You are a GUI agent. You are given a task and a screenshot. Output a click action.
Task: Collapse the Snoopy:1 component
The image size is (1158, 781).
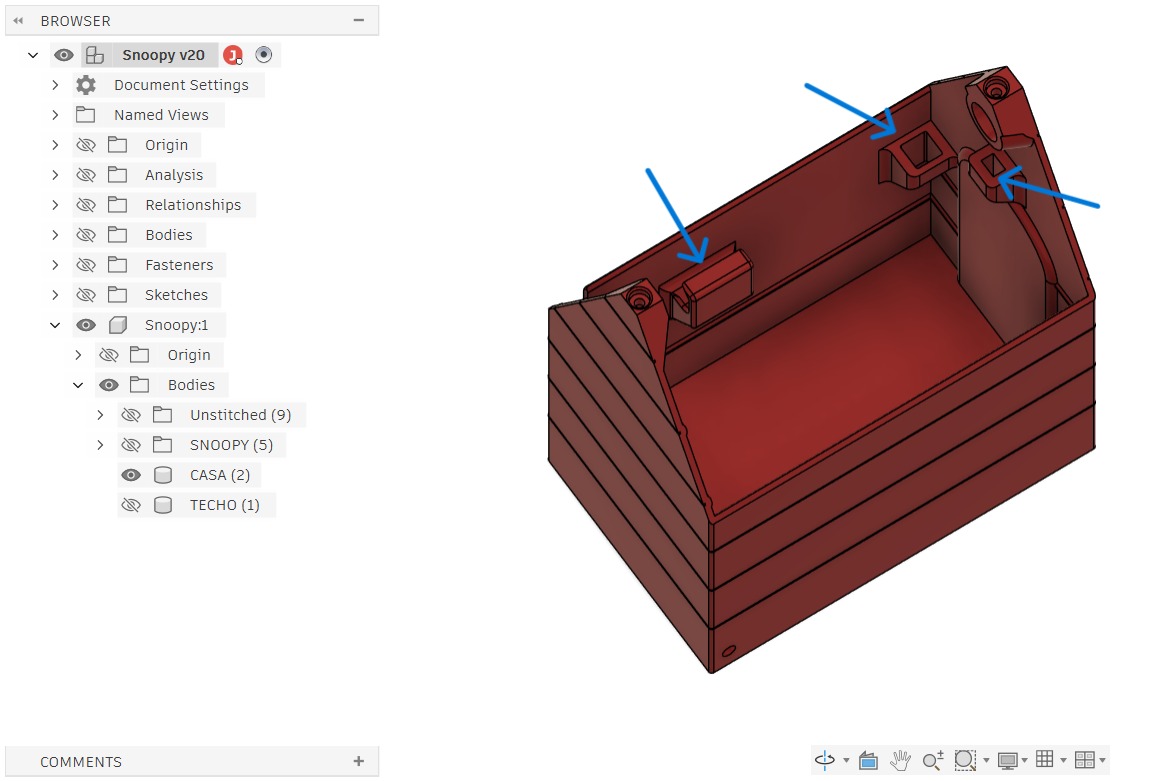pos(55,325)
